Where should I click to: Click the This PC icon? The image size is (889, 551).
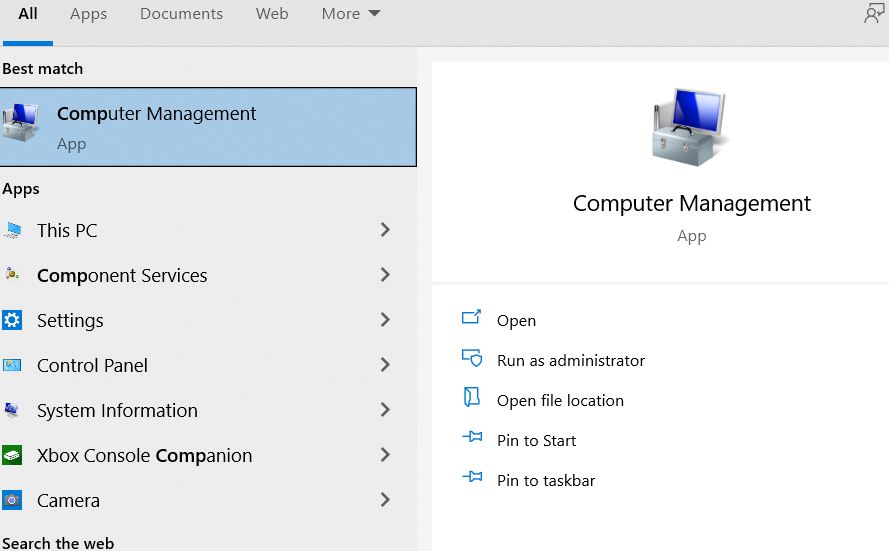coord(12,230)
